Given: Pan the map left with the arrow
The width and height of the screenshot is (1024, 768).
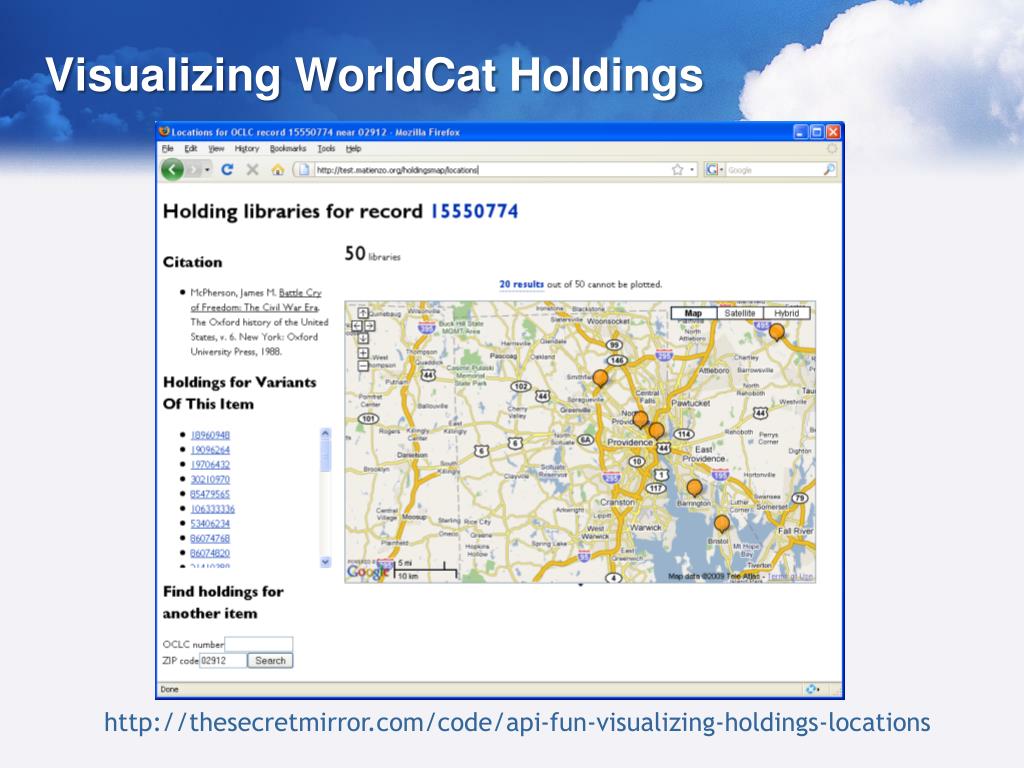Looking at the screenshot, I should coord(357,325).
